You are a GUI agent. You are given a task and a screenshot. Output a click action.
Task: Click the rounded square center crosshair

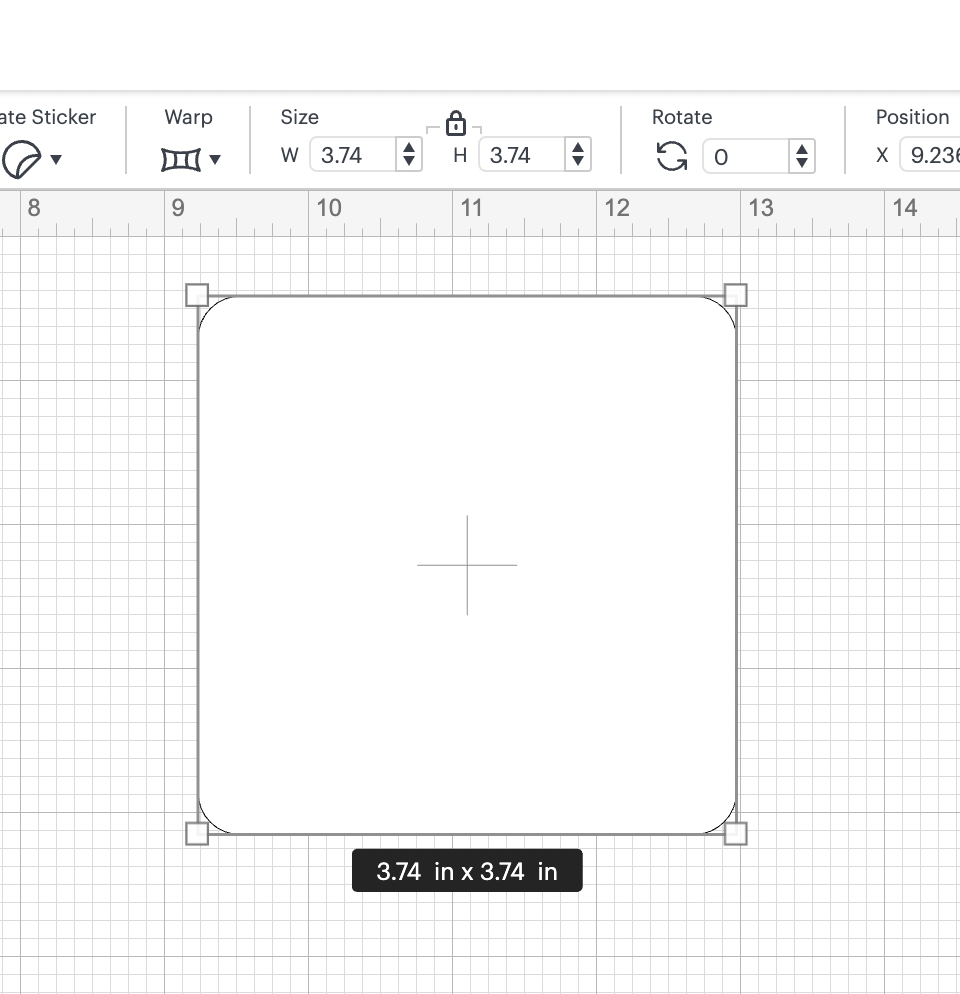click(467, 565)
